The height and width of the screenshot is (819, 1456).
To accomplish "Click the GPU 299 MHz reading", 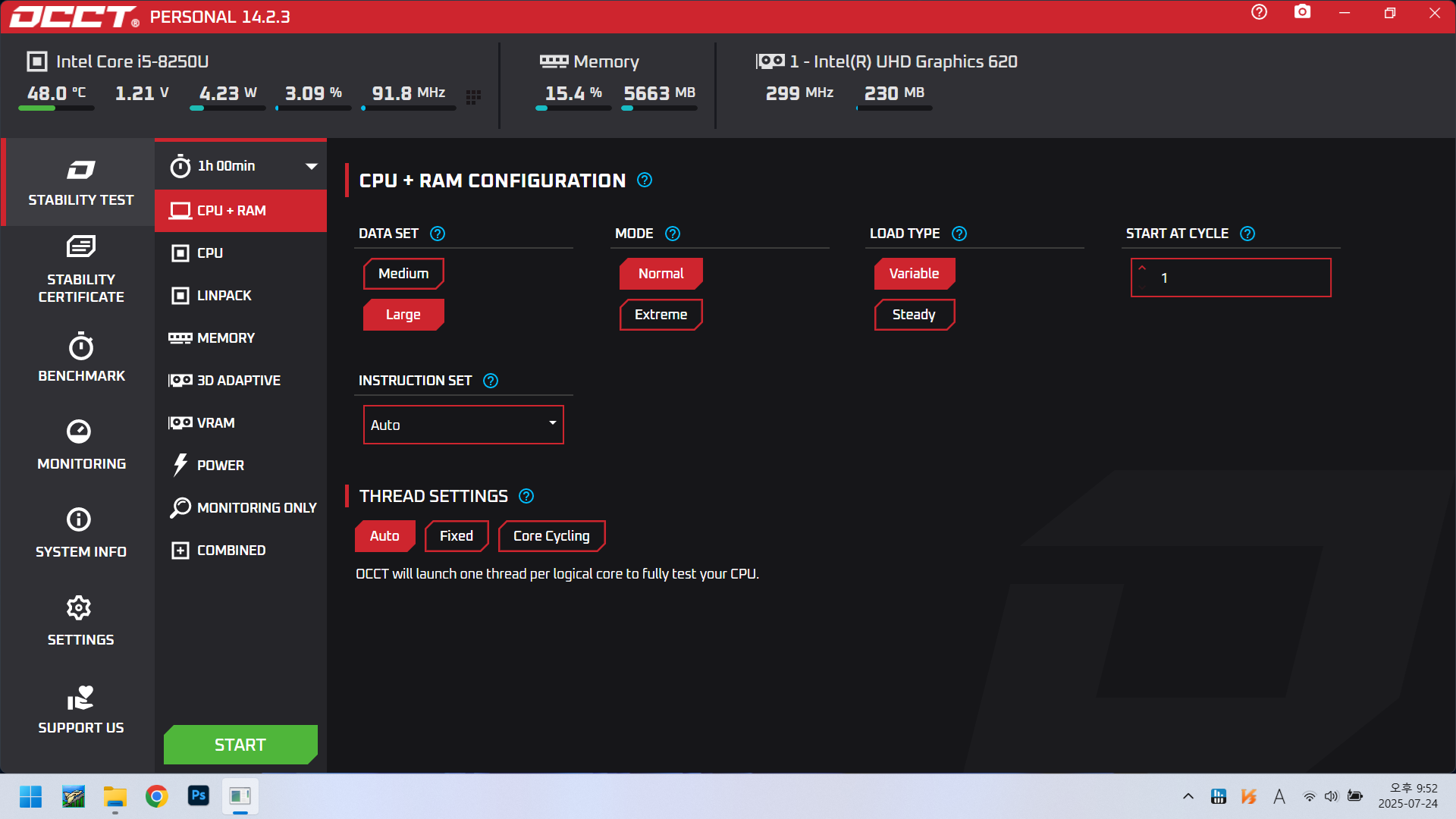I will (799, 93).
